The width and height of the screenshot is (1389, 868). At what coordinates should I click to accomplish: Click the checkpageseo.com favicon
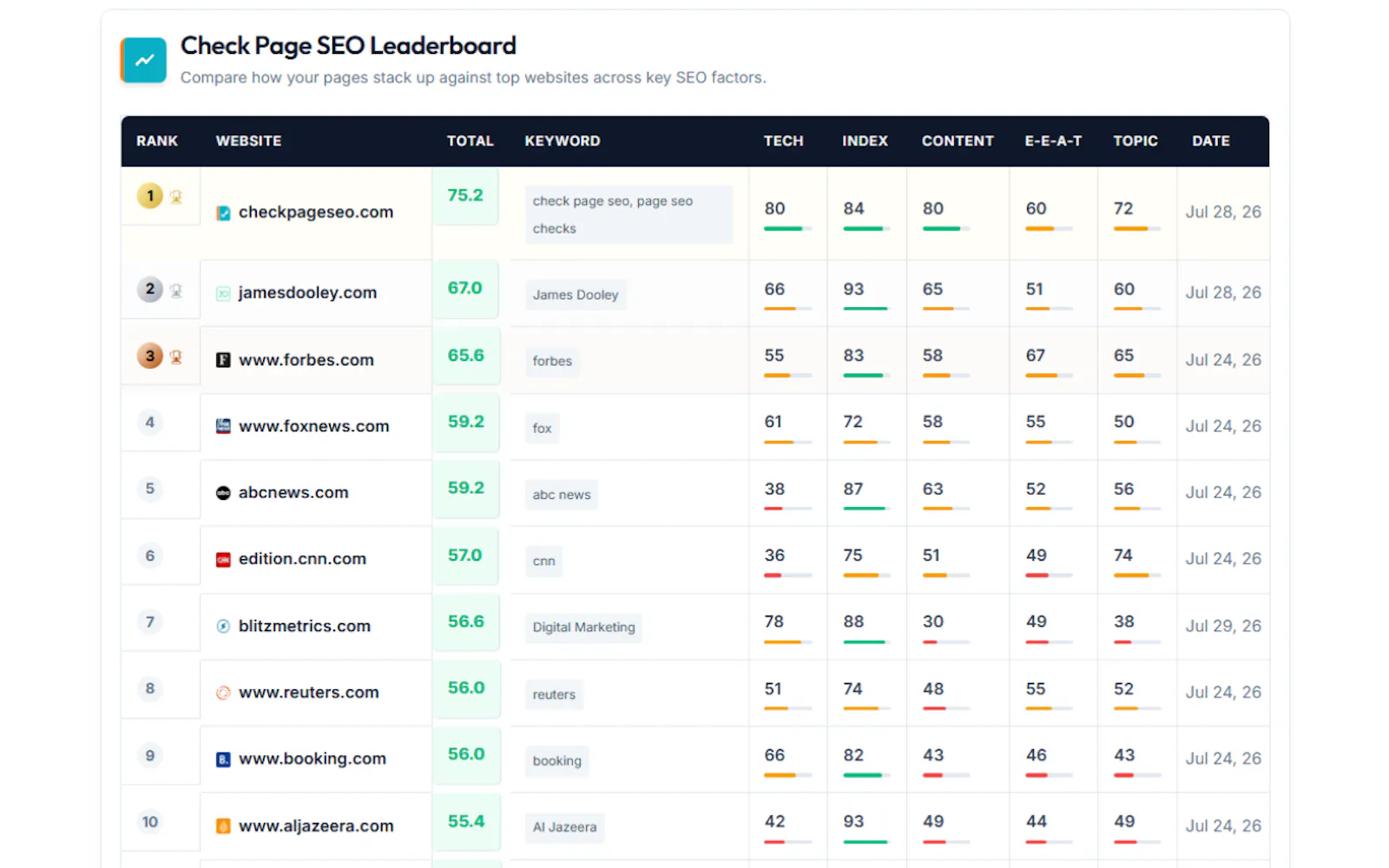(x=223, y=213)
